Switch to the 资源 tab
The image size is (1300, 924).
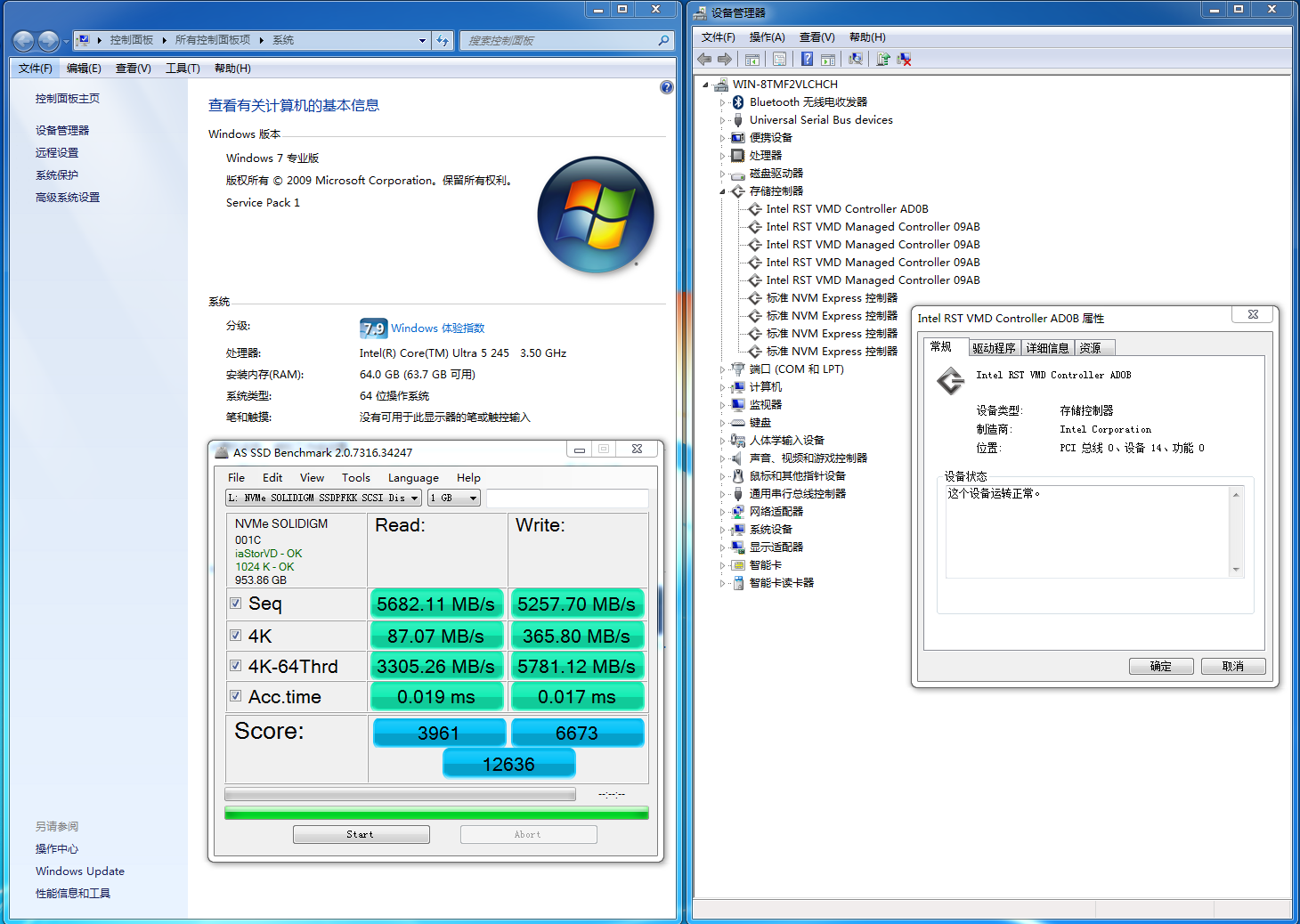(x=1094, y=348)
